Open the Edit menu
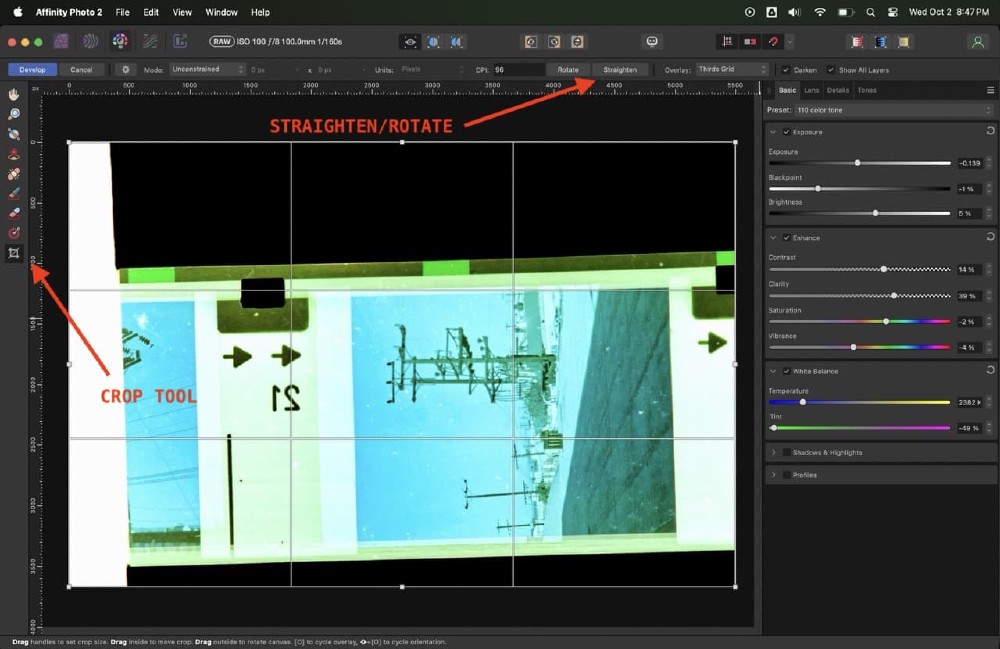The width and height of the screenshot is (1000, 649). [151, 12]
